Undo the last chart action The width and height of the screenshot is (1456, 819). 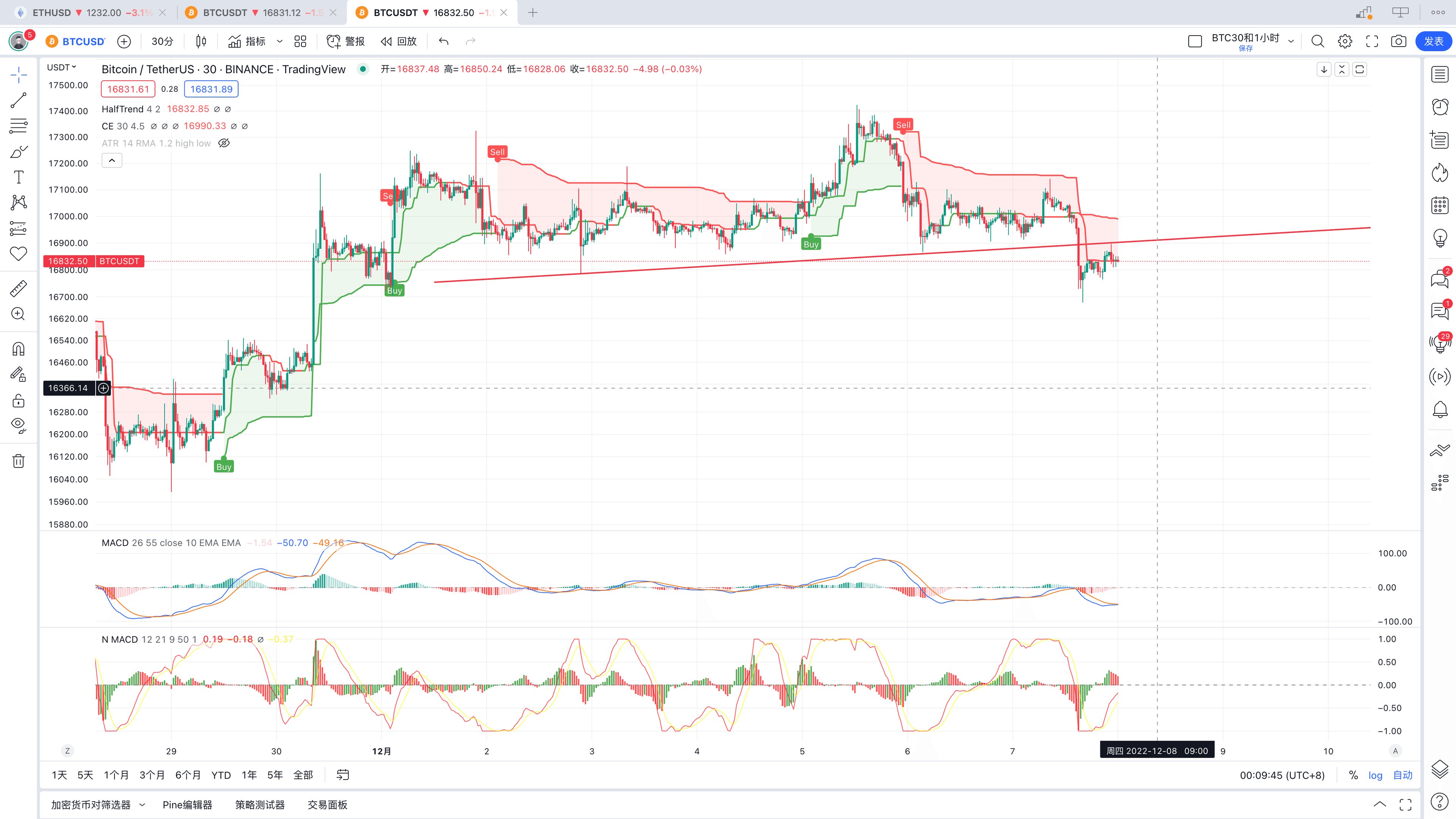click(444, 41)
